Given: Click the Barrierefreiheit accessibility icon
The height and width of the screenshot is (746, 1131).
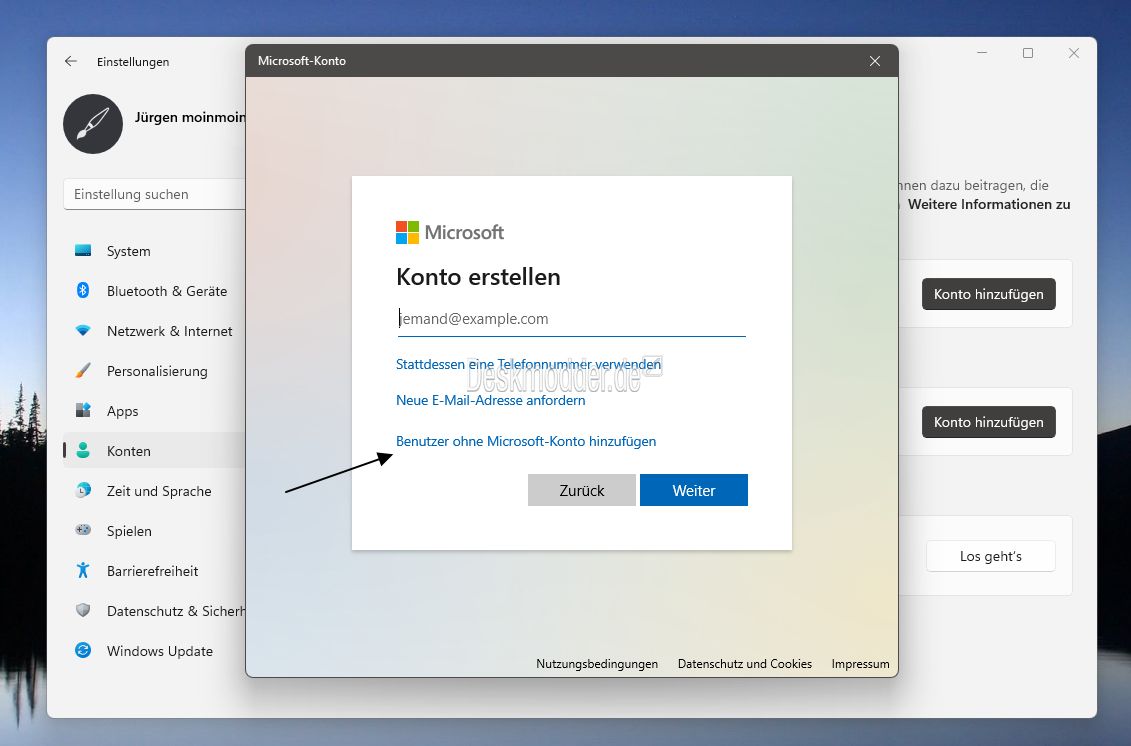Looking at the screenshot, I should tap(83, 570).
